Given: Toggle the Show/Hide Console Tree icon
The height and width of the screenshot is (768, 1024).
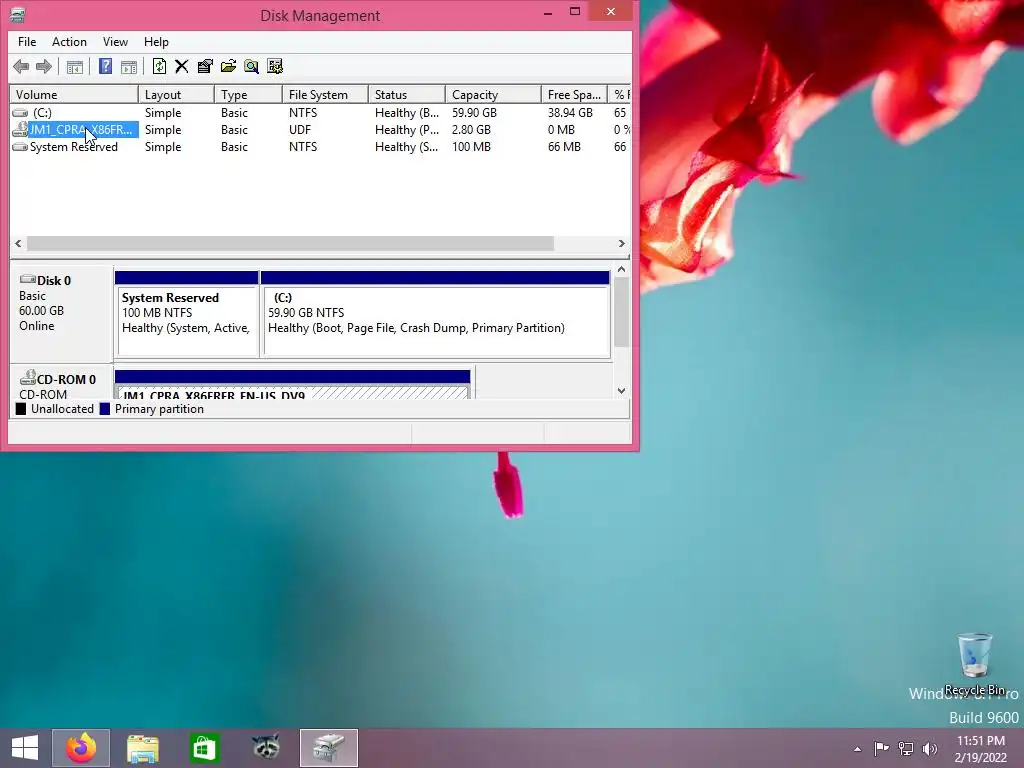Looking at the screenshot, I should pos(75,66).
